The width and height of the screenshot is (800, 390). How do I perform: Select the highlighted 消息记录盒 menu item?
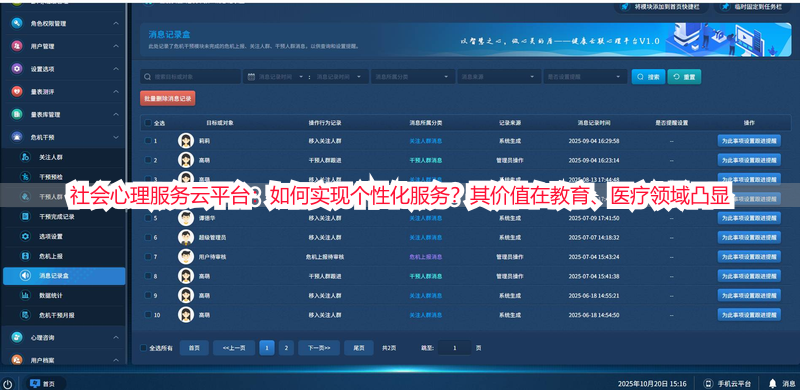(x=64, y=276)
